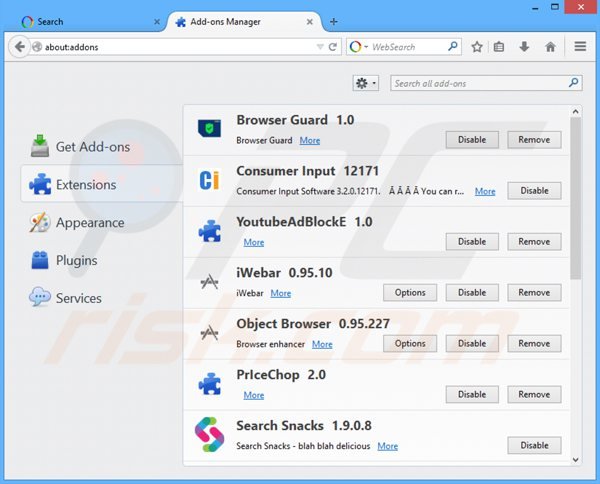600x484 pixels.
Task: Open the add-ons tools gear dropdown
Action: [x=366, y=83]
